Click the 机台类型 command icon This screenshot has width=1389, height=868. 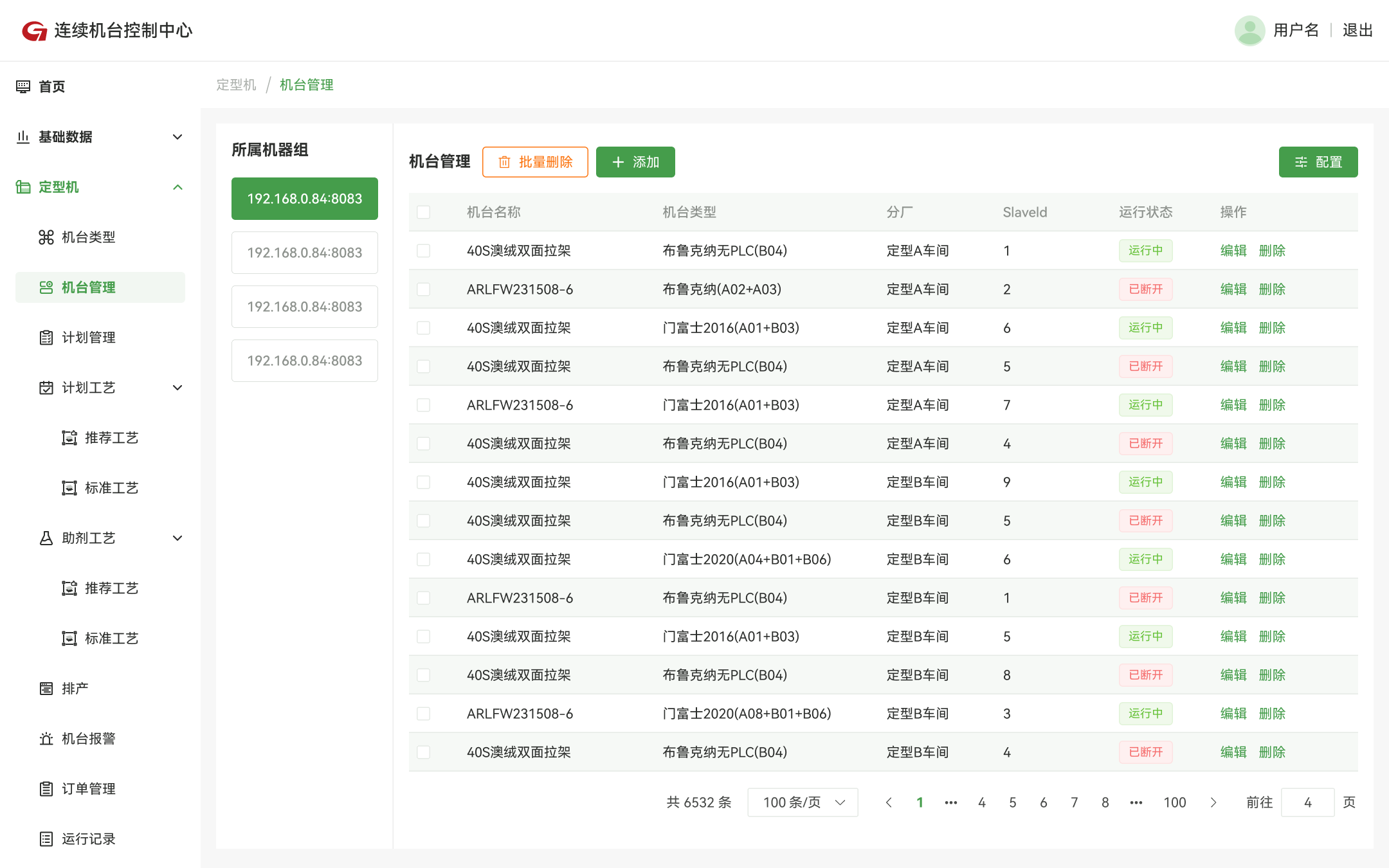[x=46, y=237]
